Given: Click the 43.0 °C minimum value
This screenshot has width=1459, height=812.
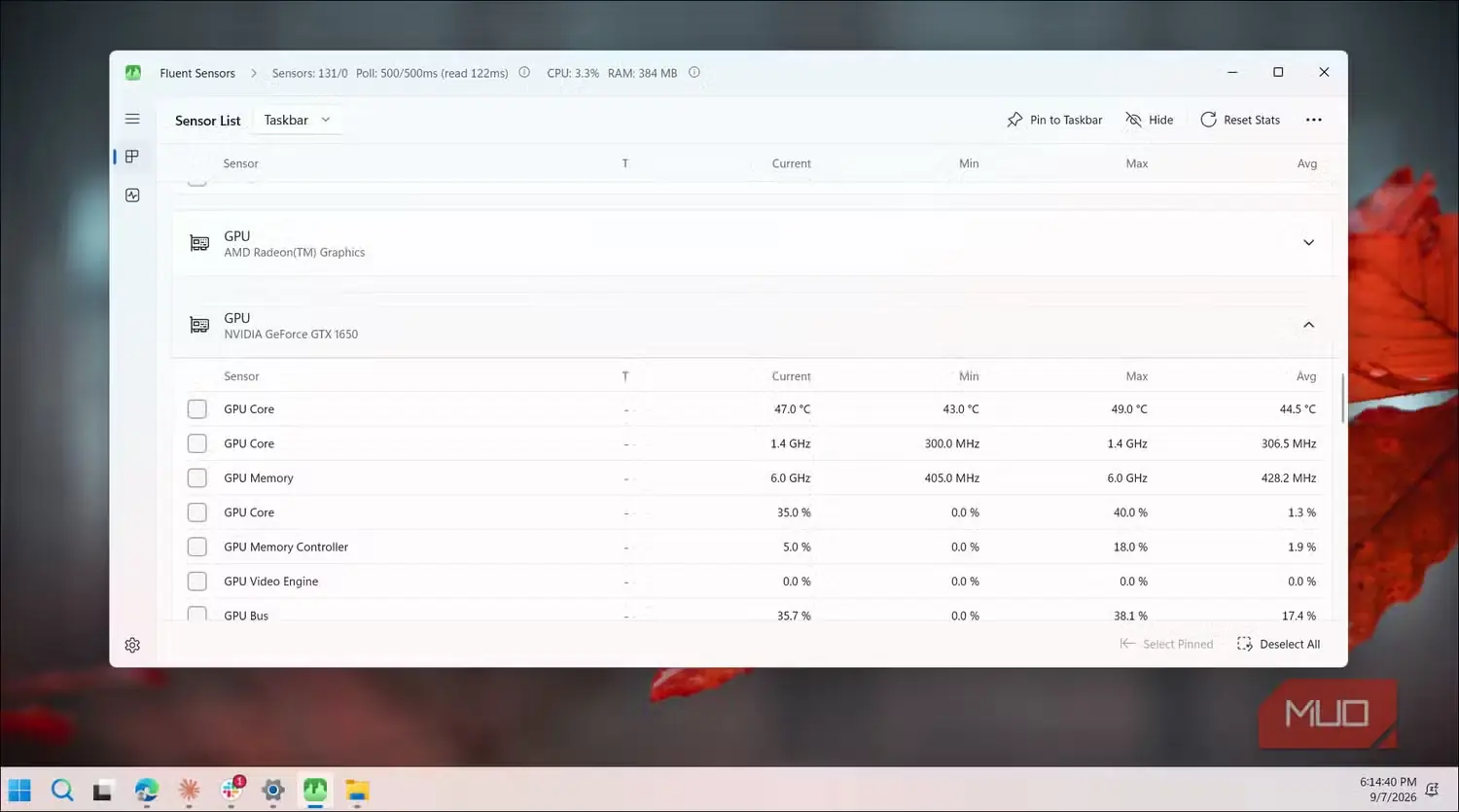Looking at the screenshot, I should coord(960,409).
